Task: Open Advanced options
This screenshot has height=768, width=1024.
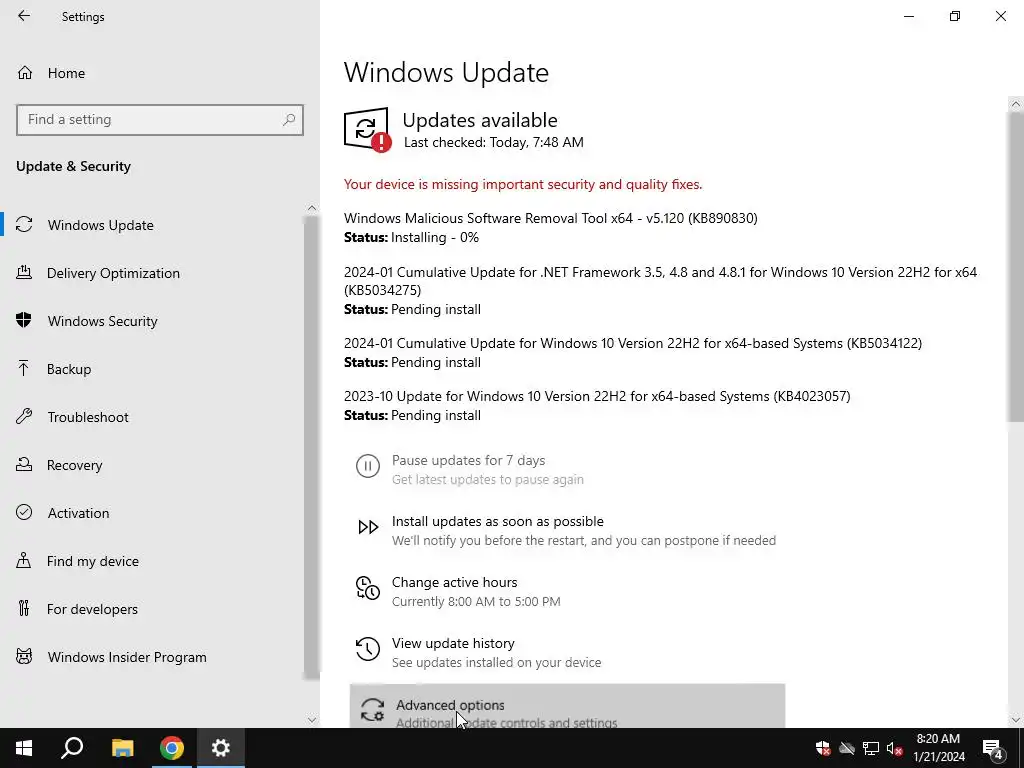Action: pyautogui.click(x=567, y=706)
